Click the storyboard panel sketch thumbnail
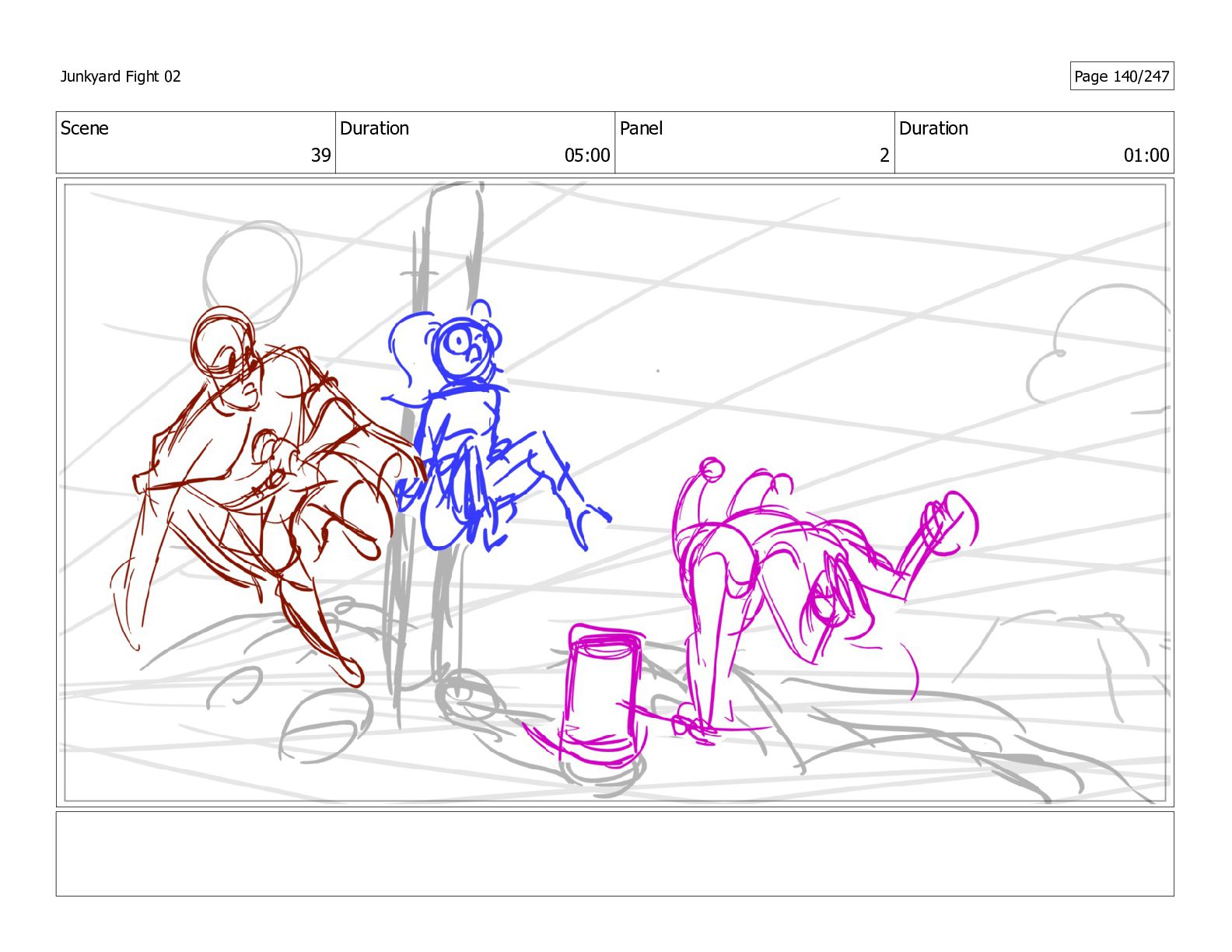This screenshot has height=952, width=1232. coord(614,492)
